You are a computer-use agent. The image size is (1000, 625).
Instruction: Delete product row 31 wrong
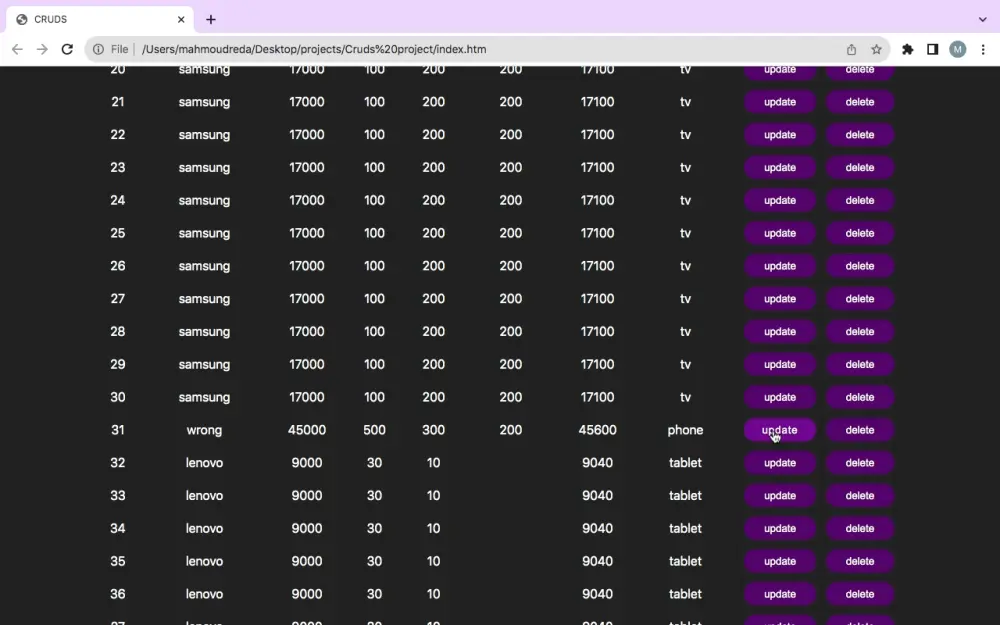(x=860, y=430)
